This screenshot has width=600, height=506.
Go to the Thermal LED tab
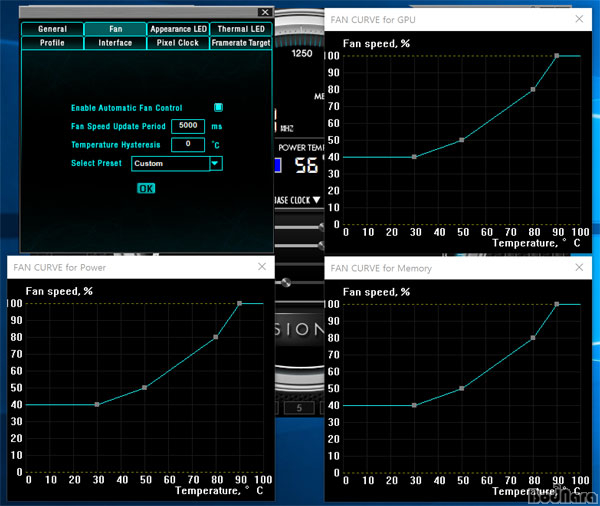tap(240, 29)
